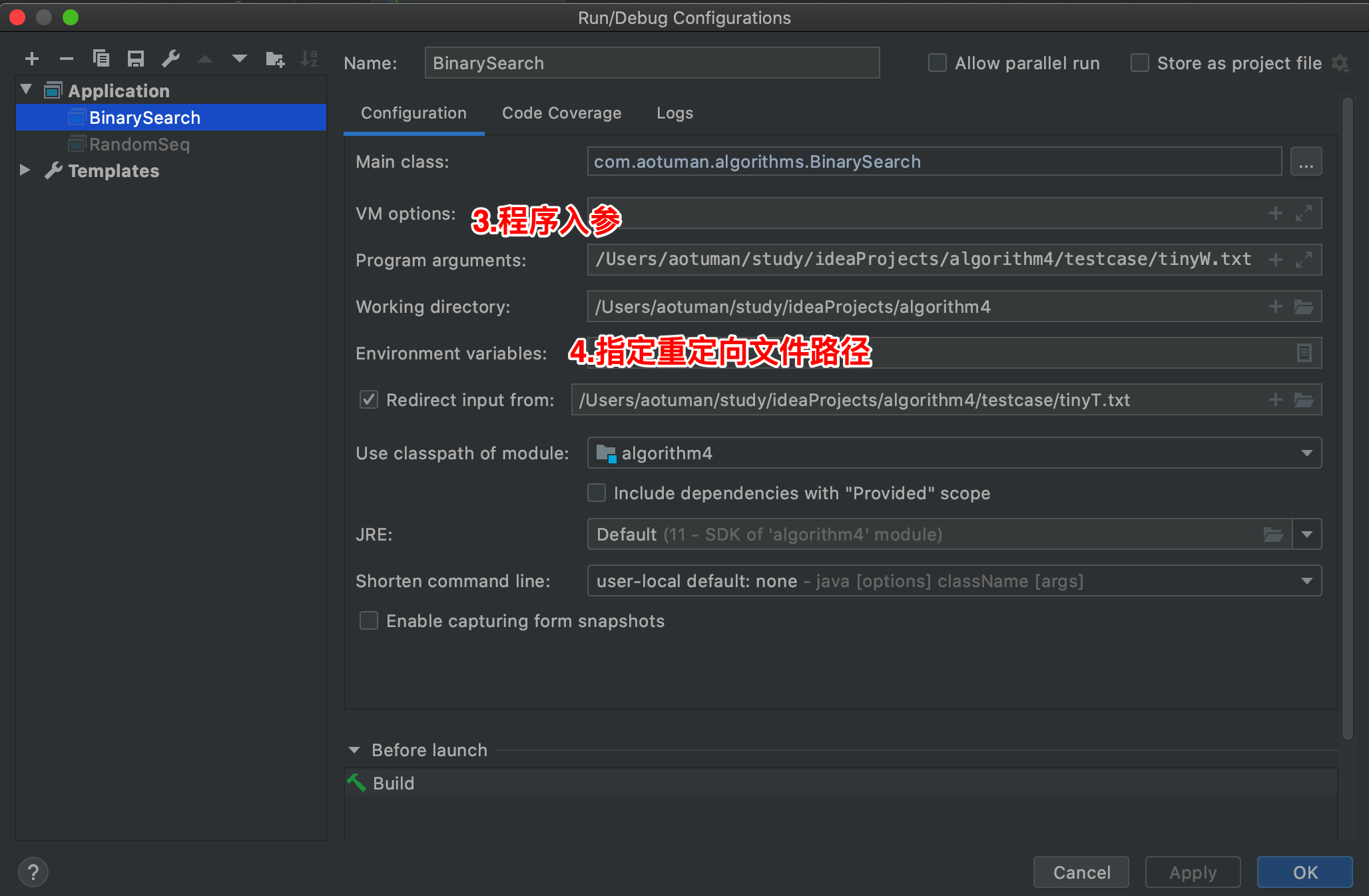This screenshot has height=896, width=1369.
Task: Switch to the Code Coverage tab
Action: click(x=561, y=113)
